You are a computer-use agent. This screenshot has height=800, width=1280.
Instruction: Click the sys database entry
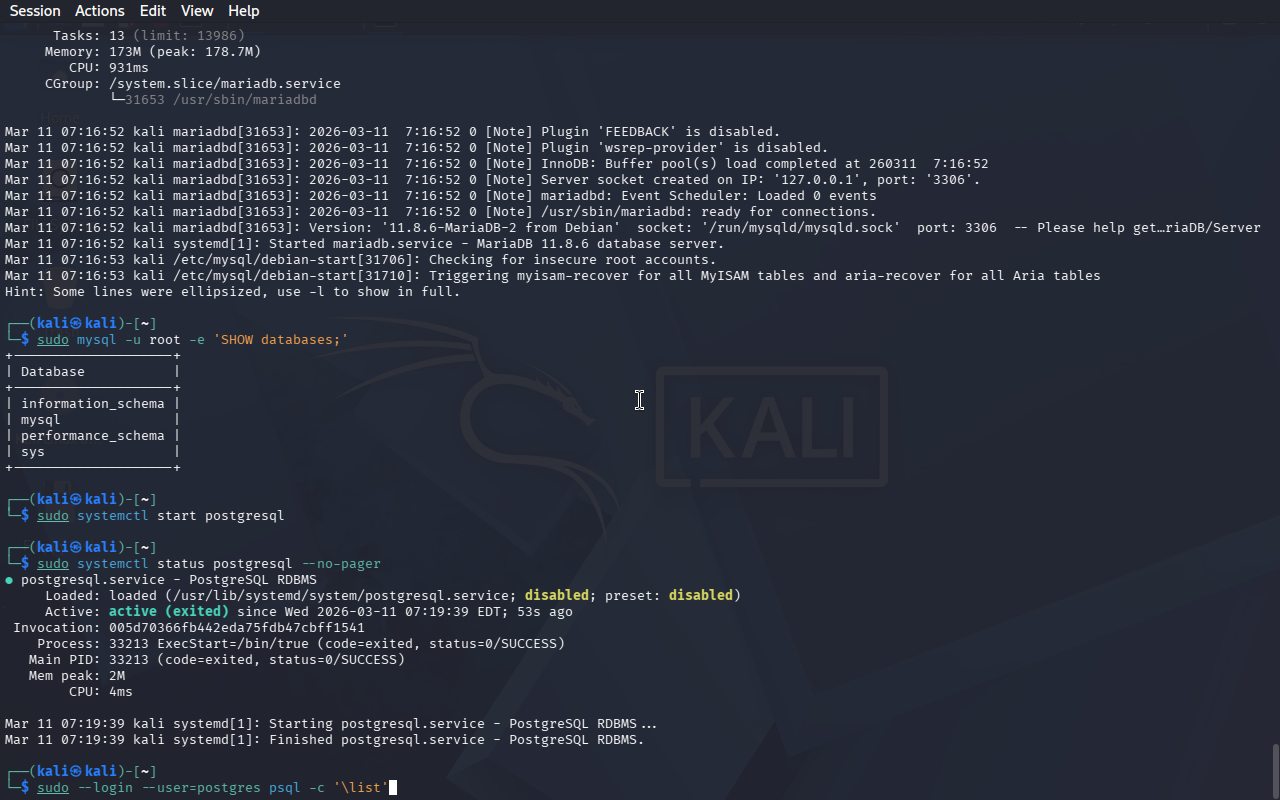pos(33,452)
